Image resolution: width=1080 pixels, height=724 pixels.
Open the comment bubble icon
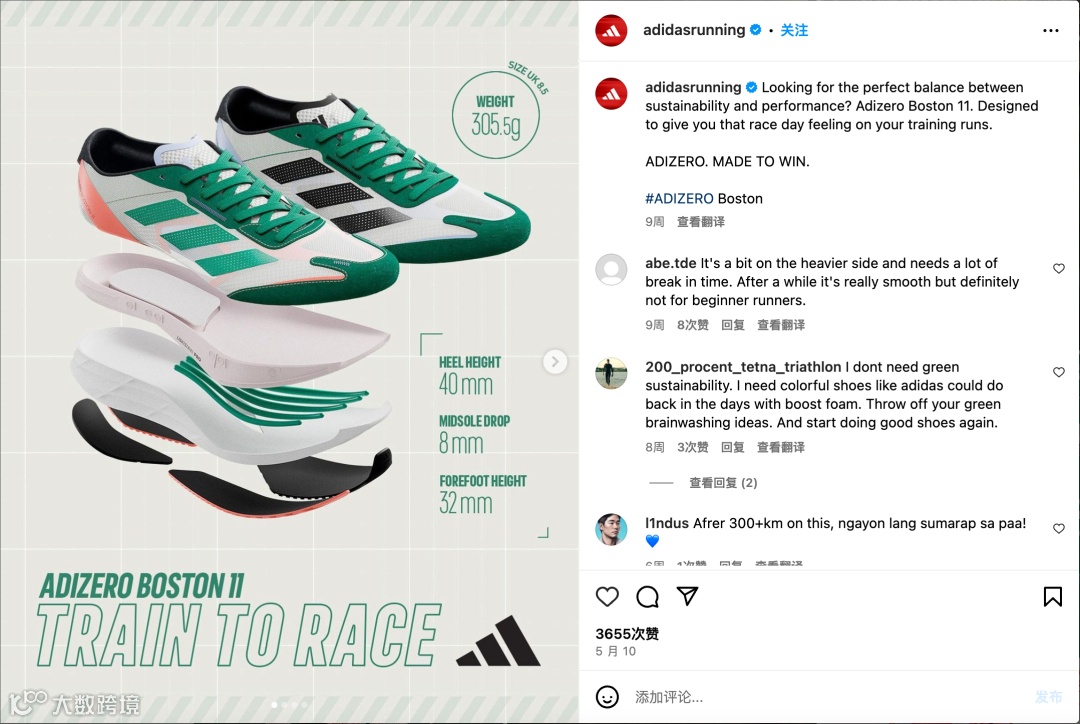[647, 597]
